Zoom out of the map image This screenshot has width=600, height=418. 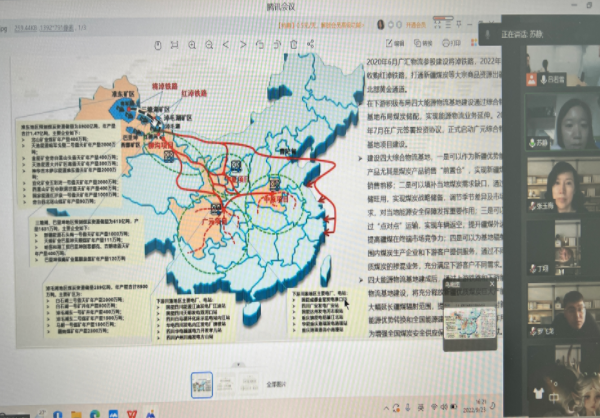(x=209, y=45)
